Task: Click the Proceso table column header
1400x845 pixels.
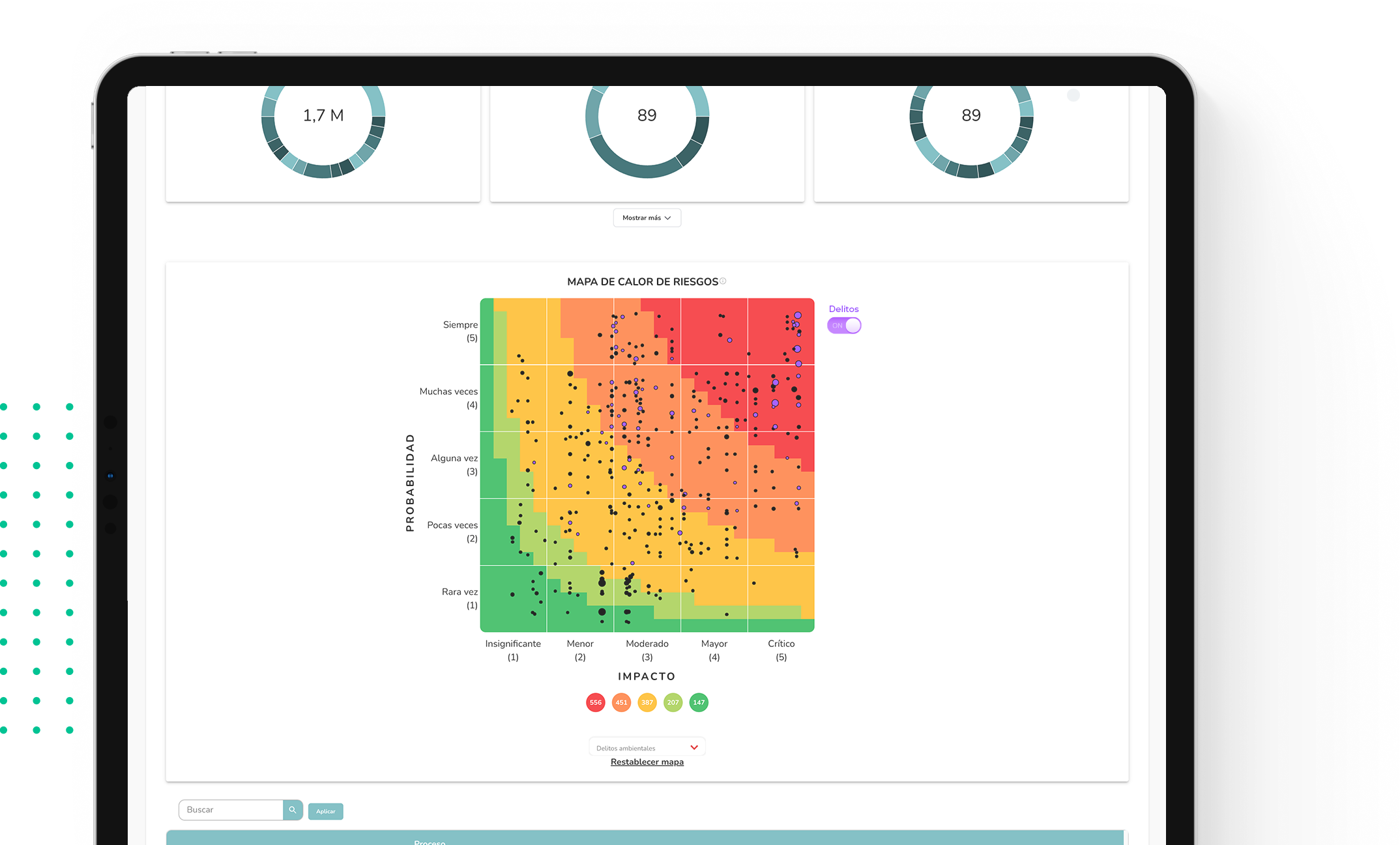Action: pyautogui.click(x=430, y=841)
